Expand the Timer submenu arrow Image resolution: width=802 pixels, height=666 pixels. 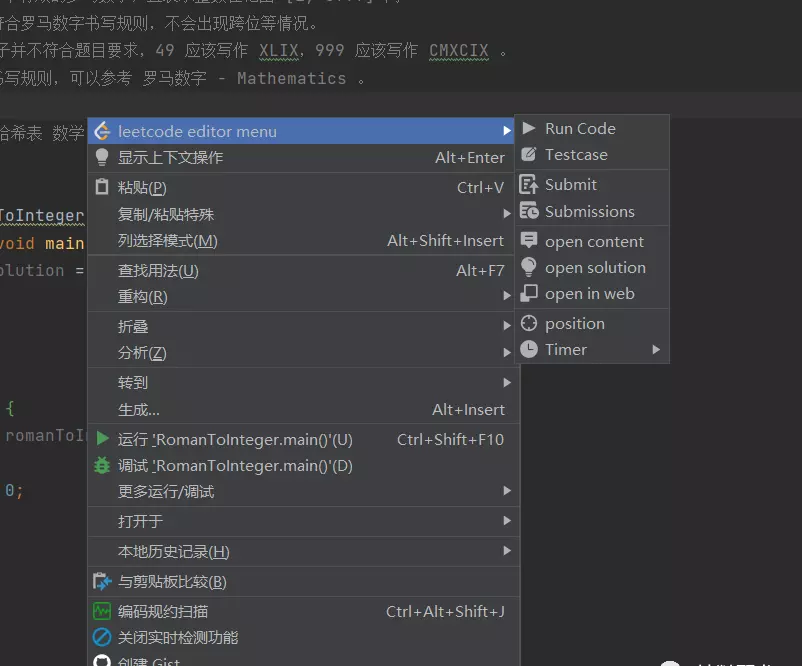(x=656, y=349)
